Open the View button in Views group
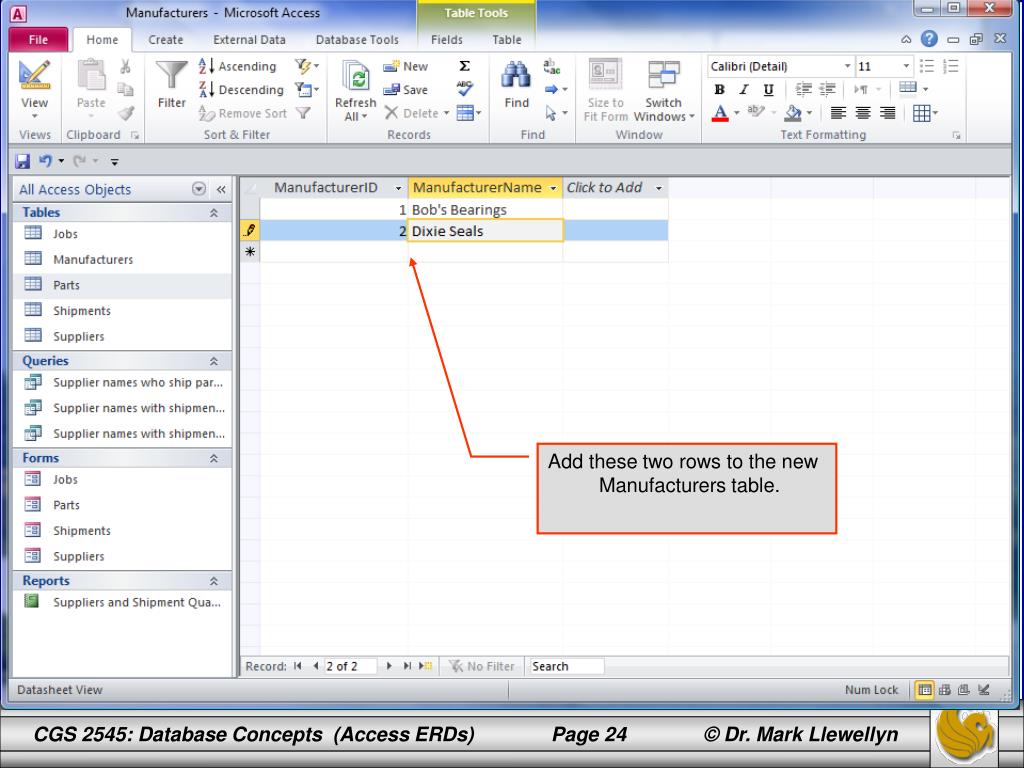The height and width of the screenshot is (768, 1024). click(x=34, y=88)
